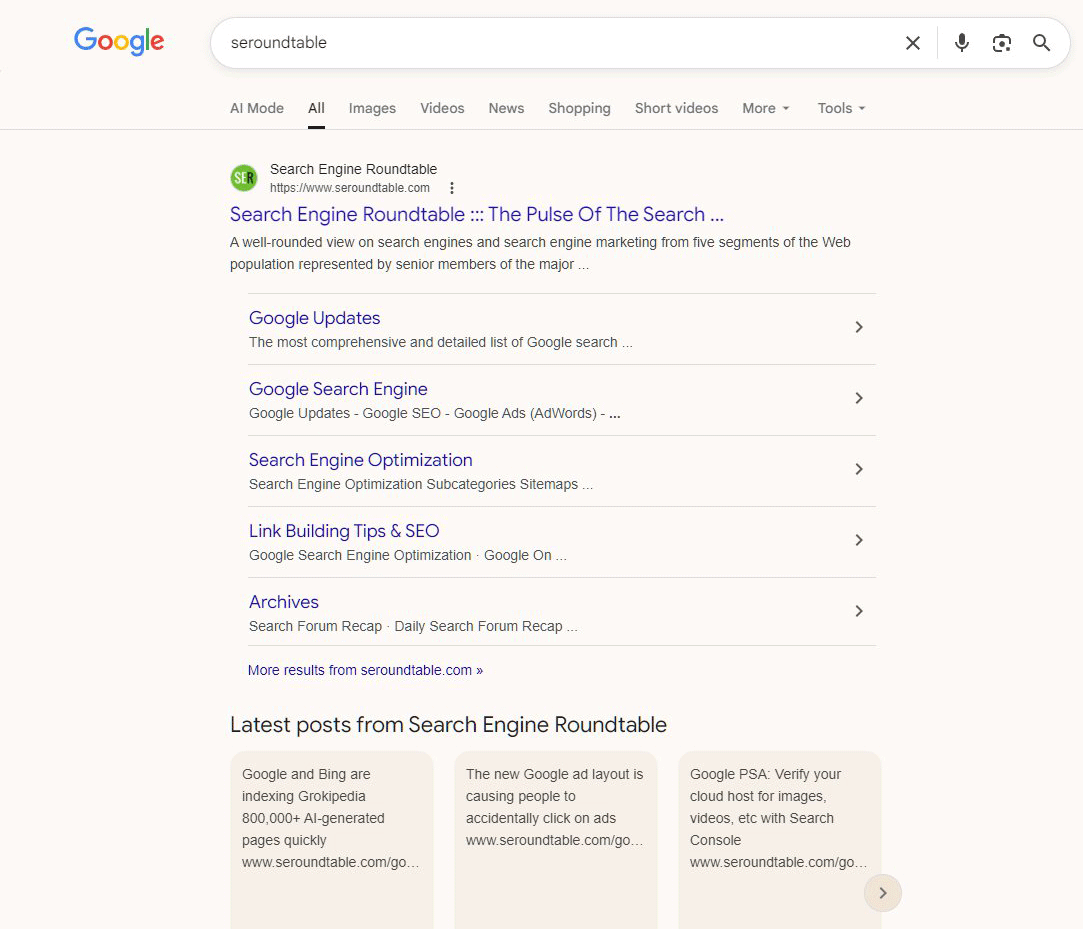Expand the Archives sitelink chevron
1083x929 pixels.
point(858,611)
